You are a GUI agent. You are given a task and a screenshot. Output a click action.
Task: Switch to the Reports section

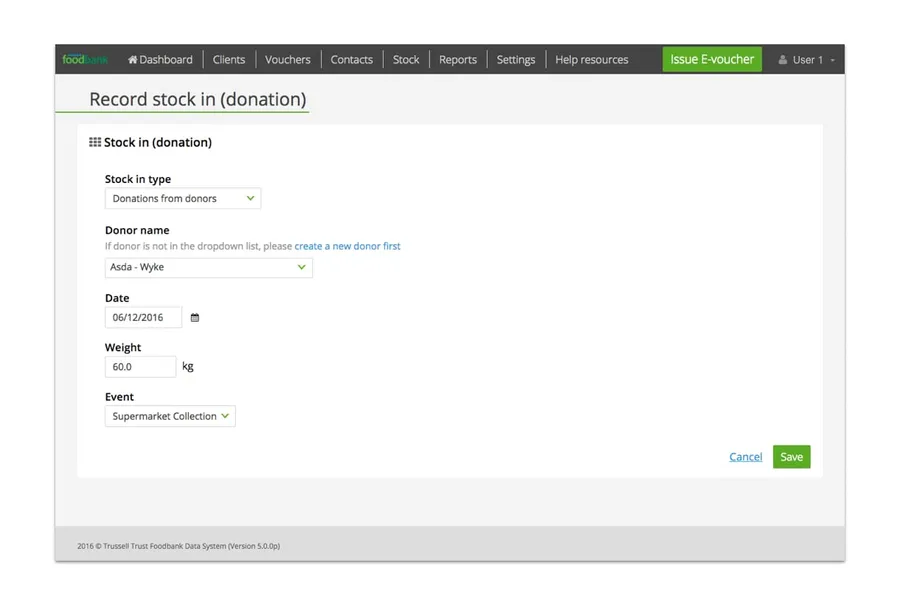(x=457, y=59)
